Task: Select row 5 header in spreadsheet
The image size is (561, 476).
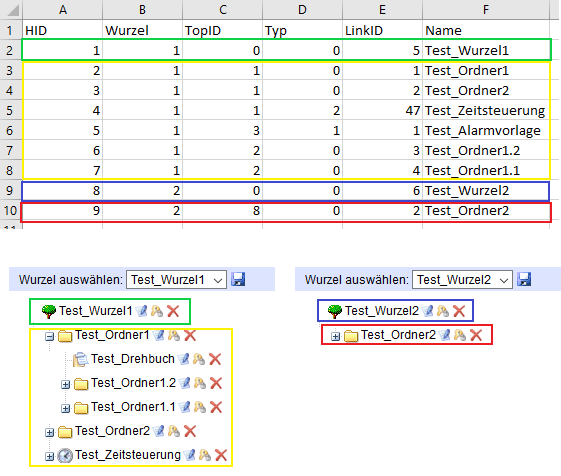Action: point(10,110)
